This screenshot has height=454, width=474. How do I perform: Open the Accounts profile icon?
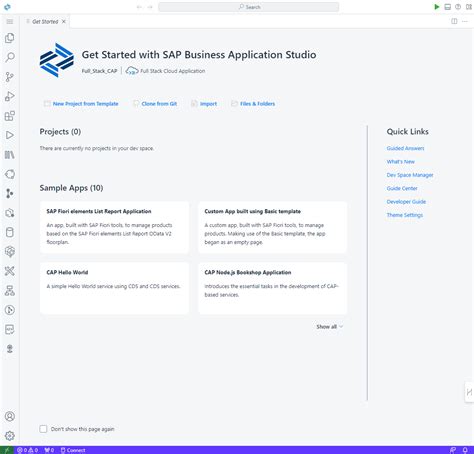click(x=10, y=416)
